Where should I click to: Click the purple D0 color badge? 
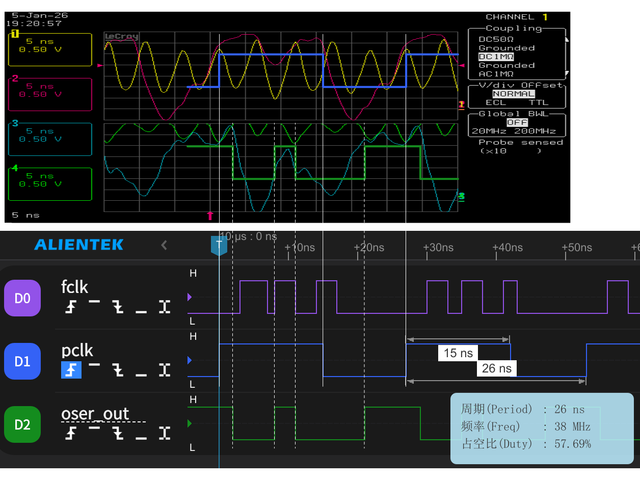pyautogui.click(x=24, y=297)
